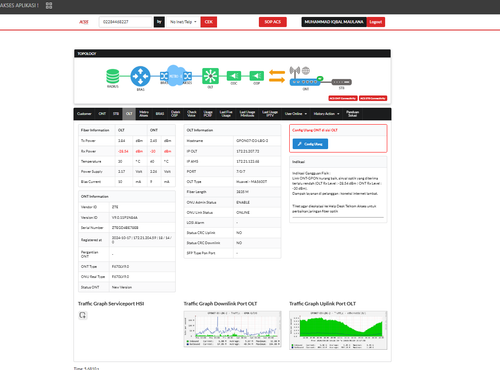
Task: Click the red OLT Rx Power value
Action: click(x=123, y=151)
